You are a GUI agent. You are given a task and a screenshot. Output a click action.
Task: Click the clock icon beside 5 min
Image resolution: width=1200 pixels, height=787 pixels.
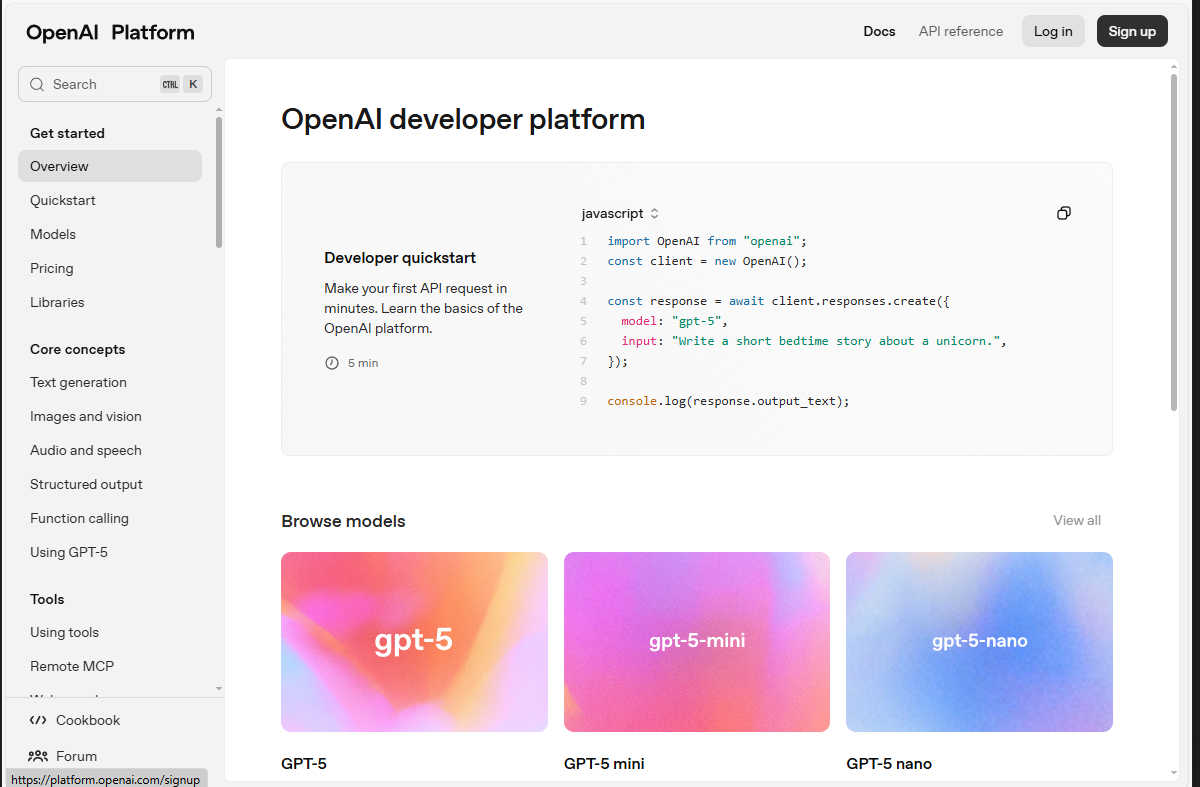tap(332, 363)
